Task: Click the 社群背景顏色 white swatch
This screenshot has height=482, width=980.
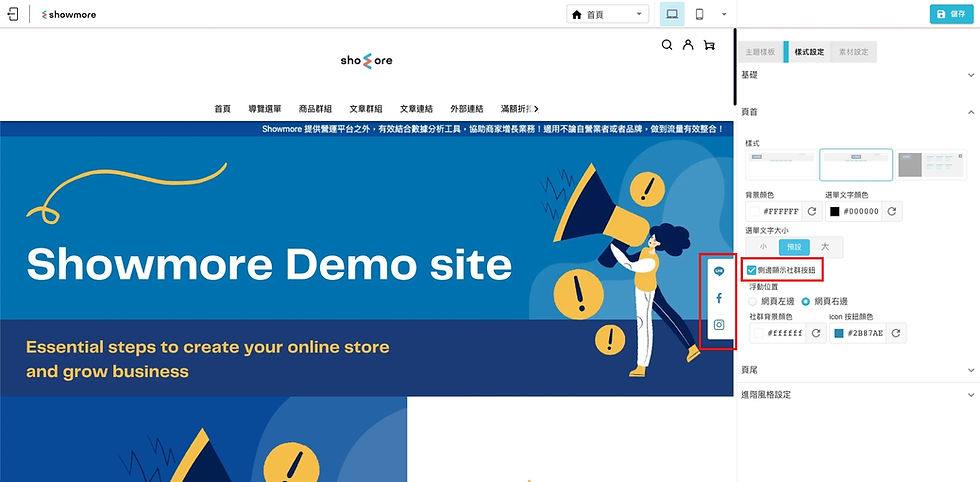Action: [x=758, y=333]
